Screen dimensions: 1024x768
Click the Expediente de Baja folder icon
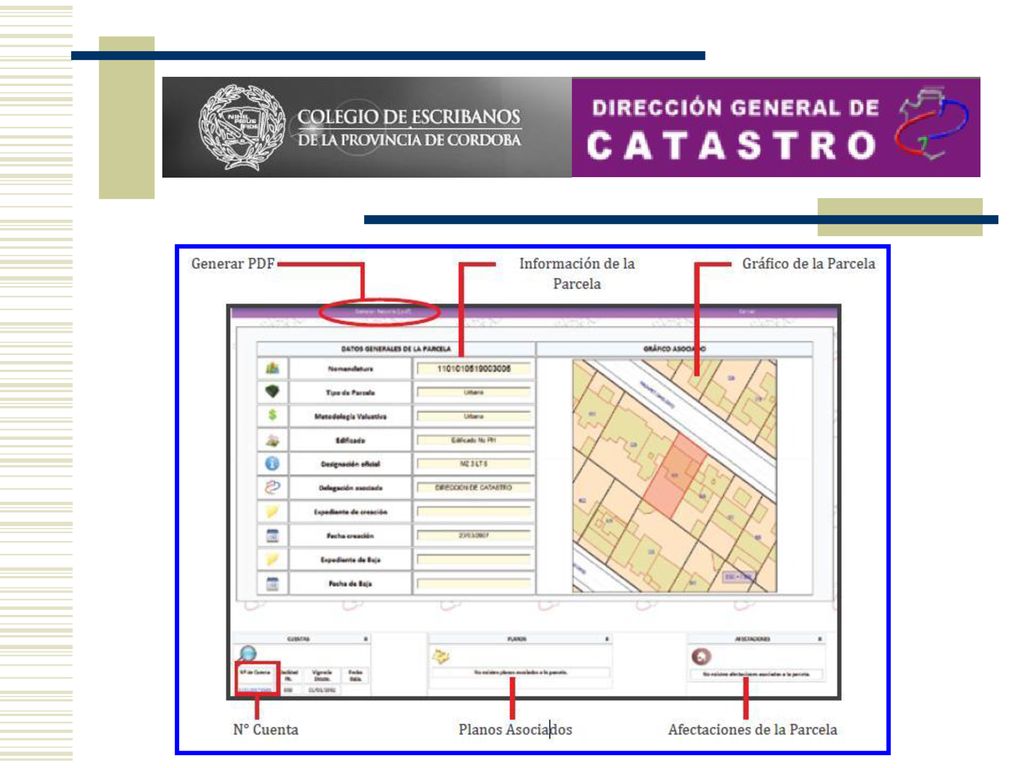pyautogui.click(x=272, y=559)
